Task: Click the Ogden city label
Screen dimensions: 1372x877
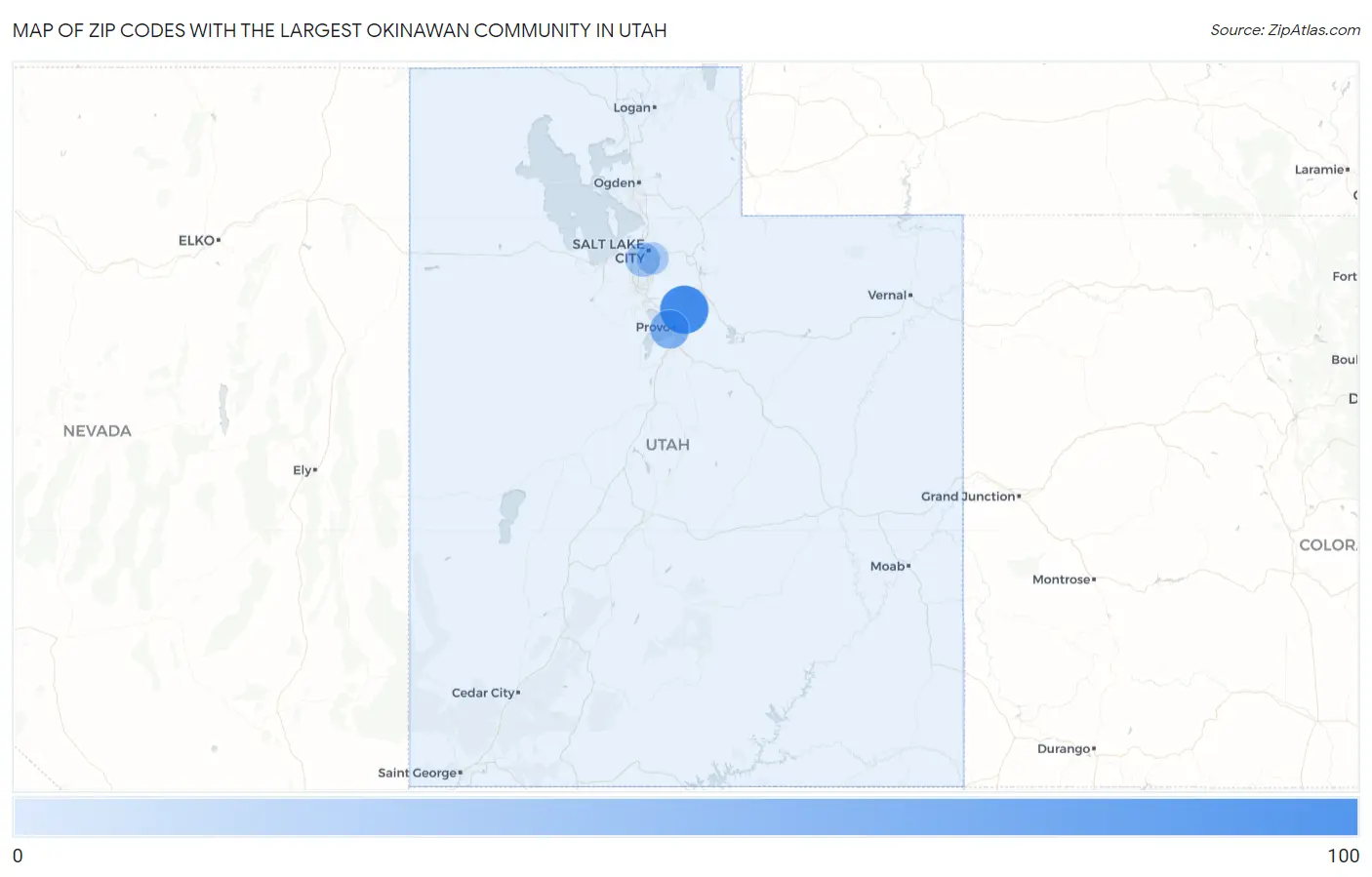Action: point(617,182)
